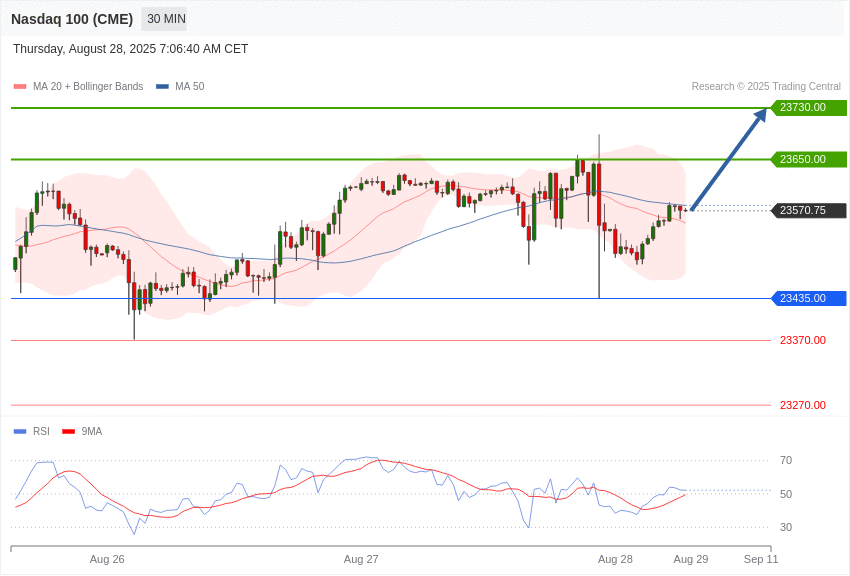The image size is (850, 576).
Task: Click the RSI legend blue swatch
Action: (20, 431)
